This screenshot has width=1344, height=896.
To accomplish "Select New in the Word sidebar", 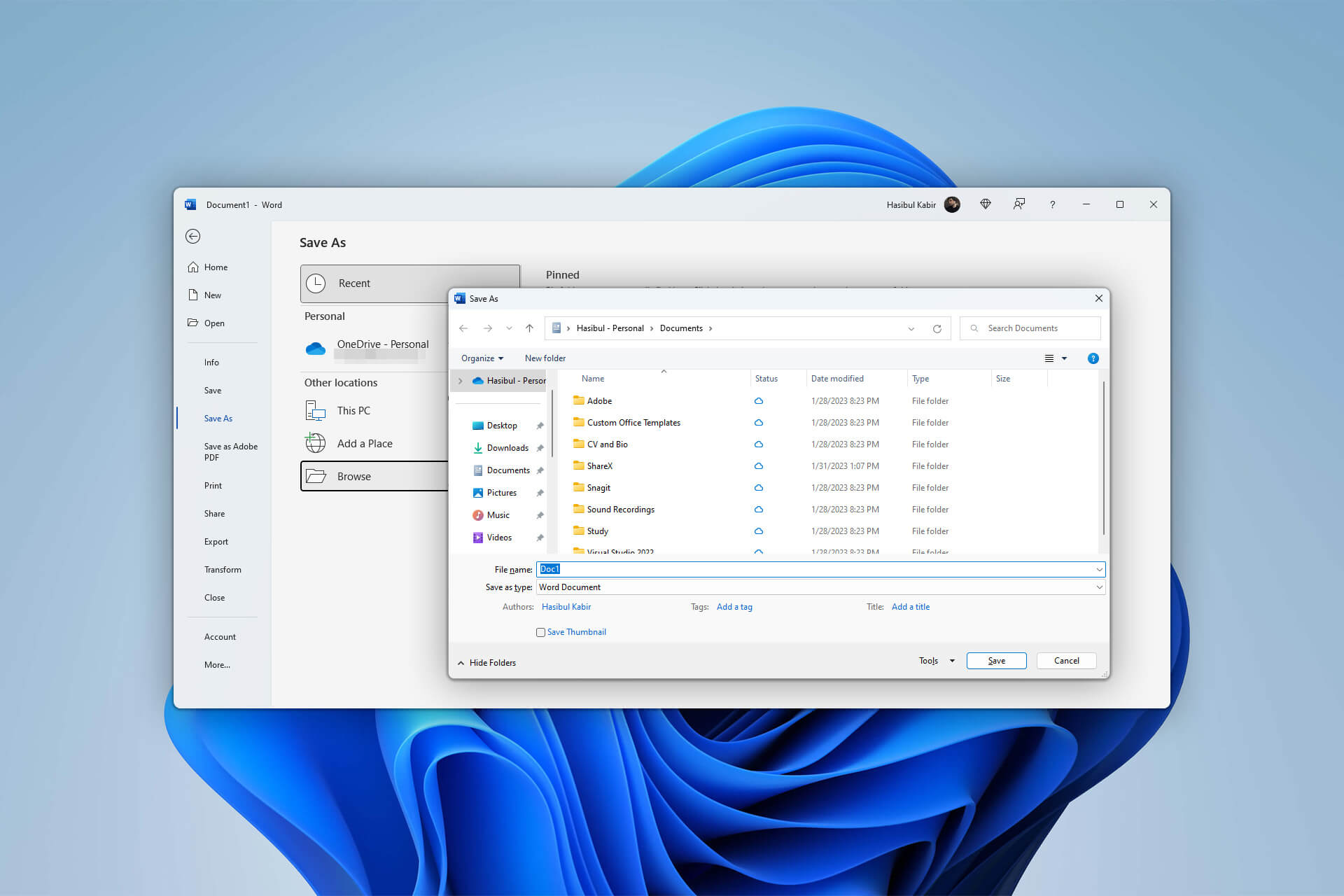I will (x=204, y=295).
